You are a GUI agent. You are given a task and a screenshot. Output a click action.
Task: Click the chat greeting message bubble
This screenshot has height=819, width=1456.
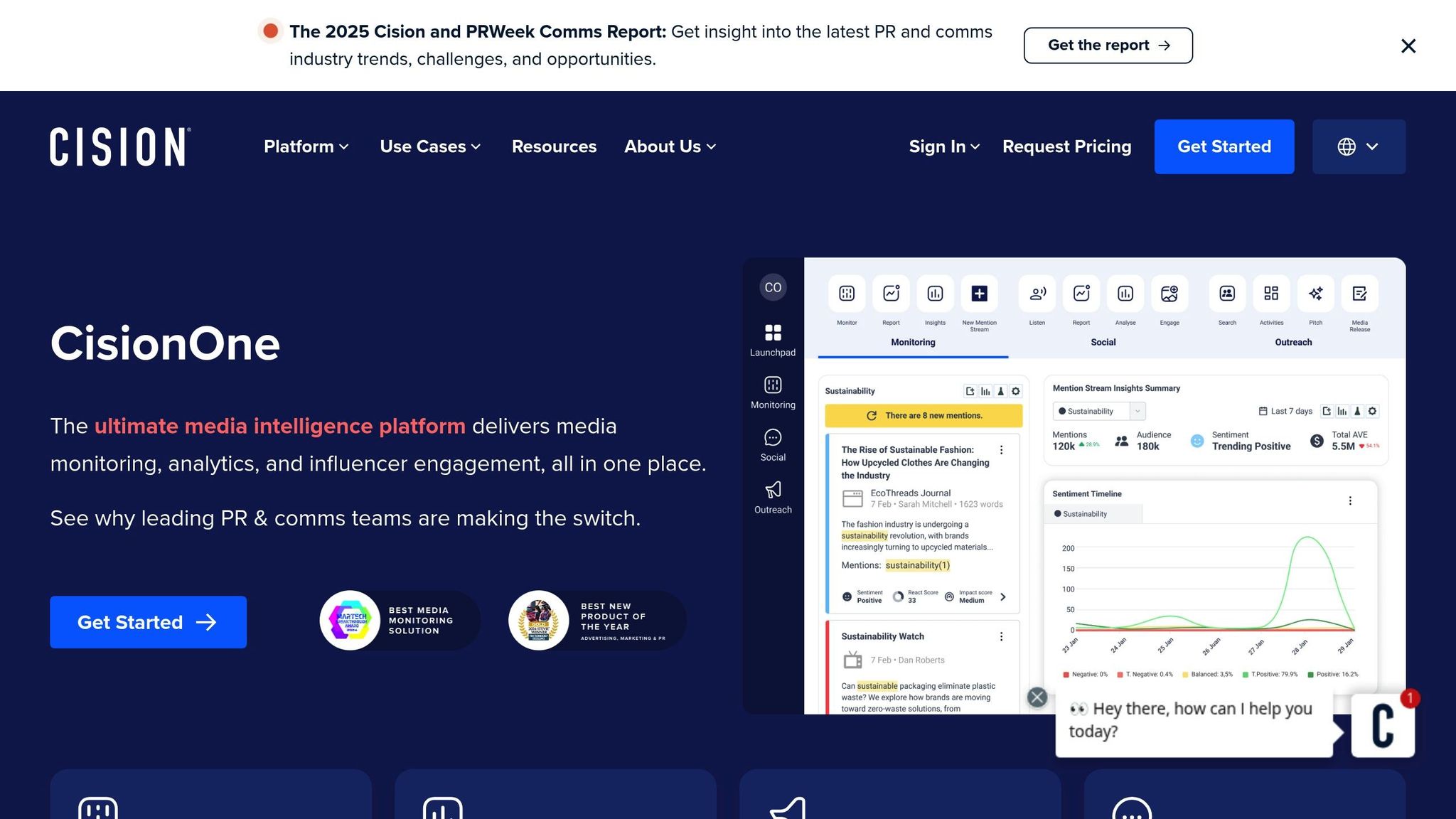tap(1194, 720)
